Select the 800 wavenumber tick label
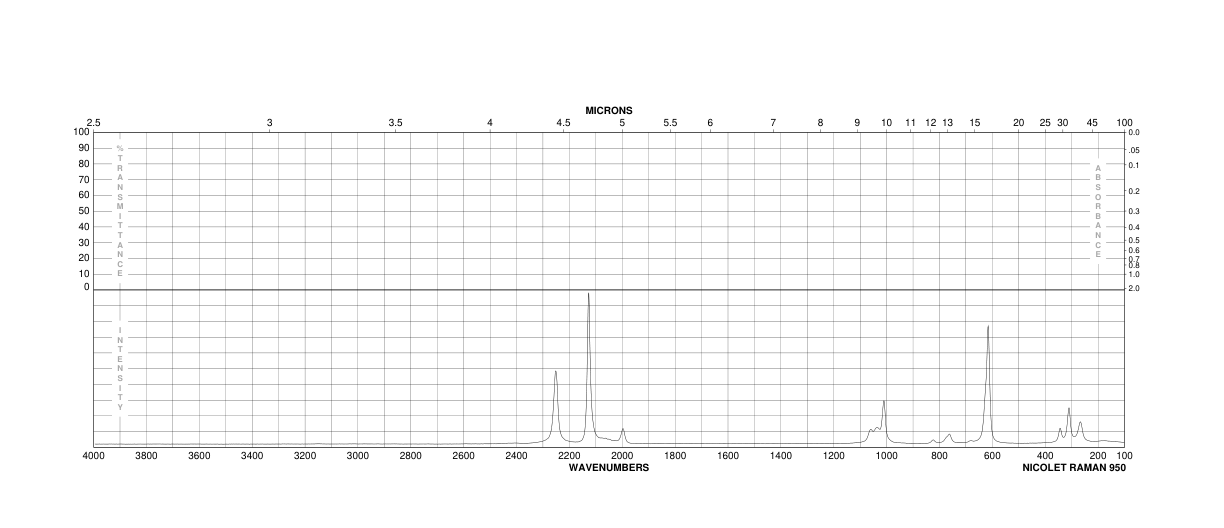Viewport: 1224px width, 528px height. click(x=939, y=456)
